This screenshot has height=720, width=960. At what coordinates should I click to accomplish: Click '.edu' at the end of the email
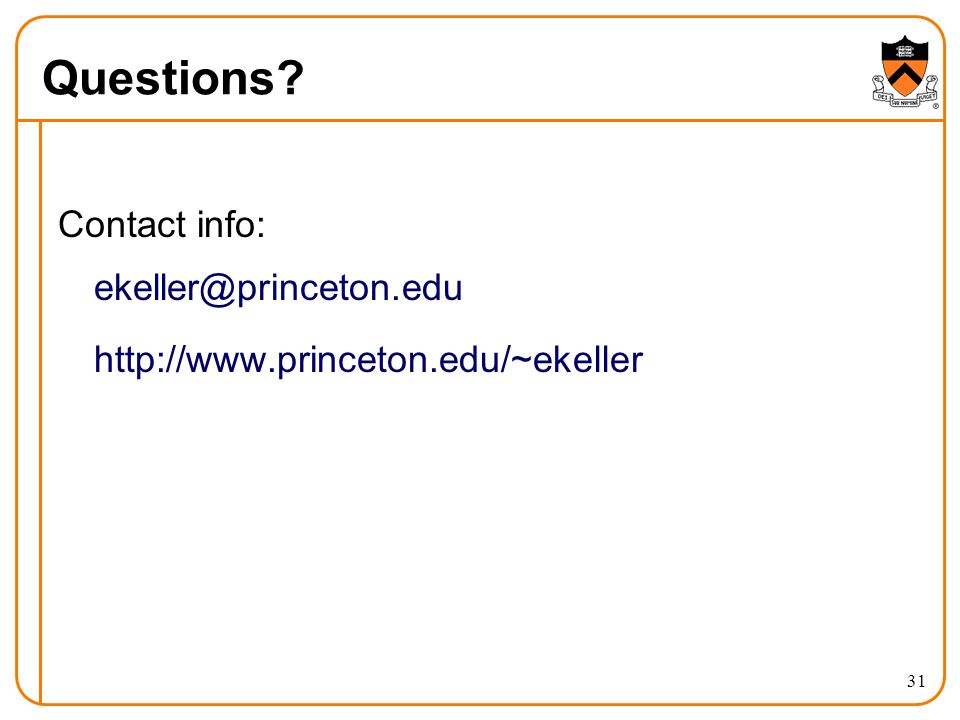coord(427,289)
